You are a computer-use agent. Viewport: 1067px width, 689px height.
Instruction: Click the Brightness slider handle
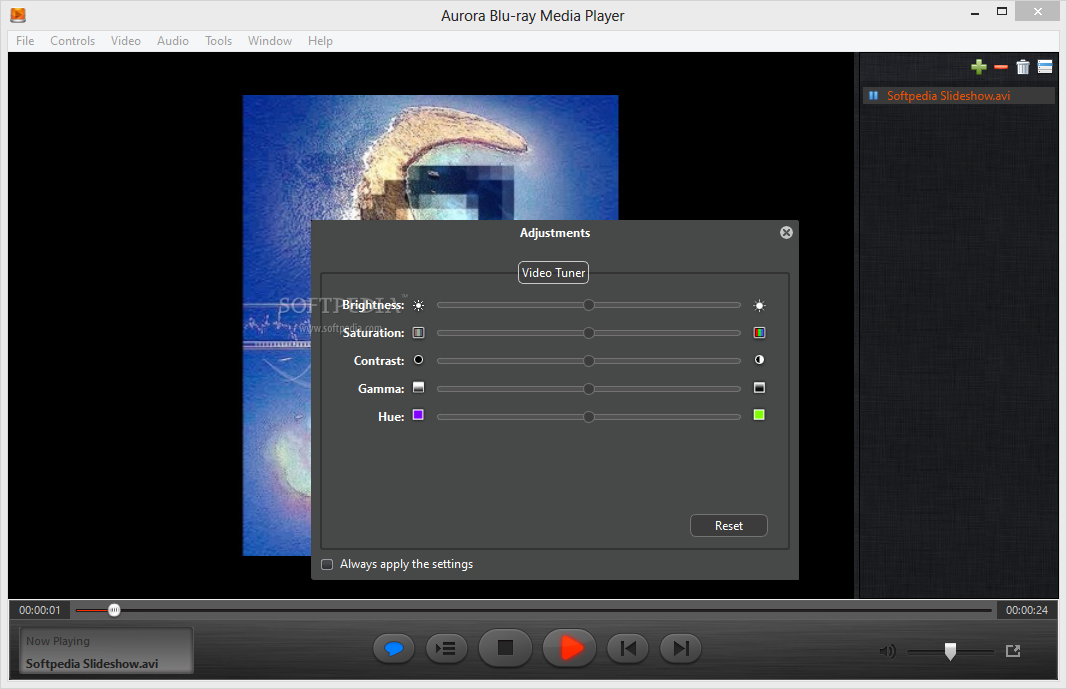[589, 305]
